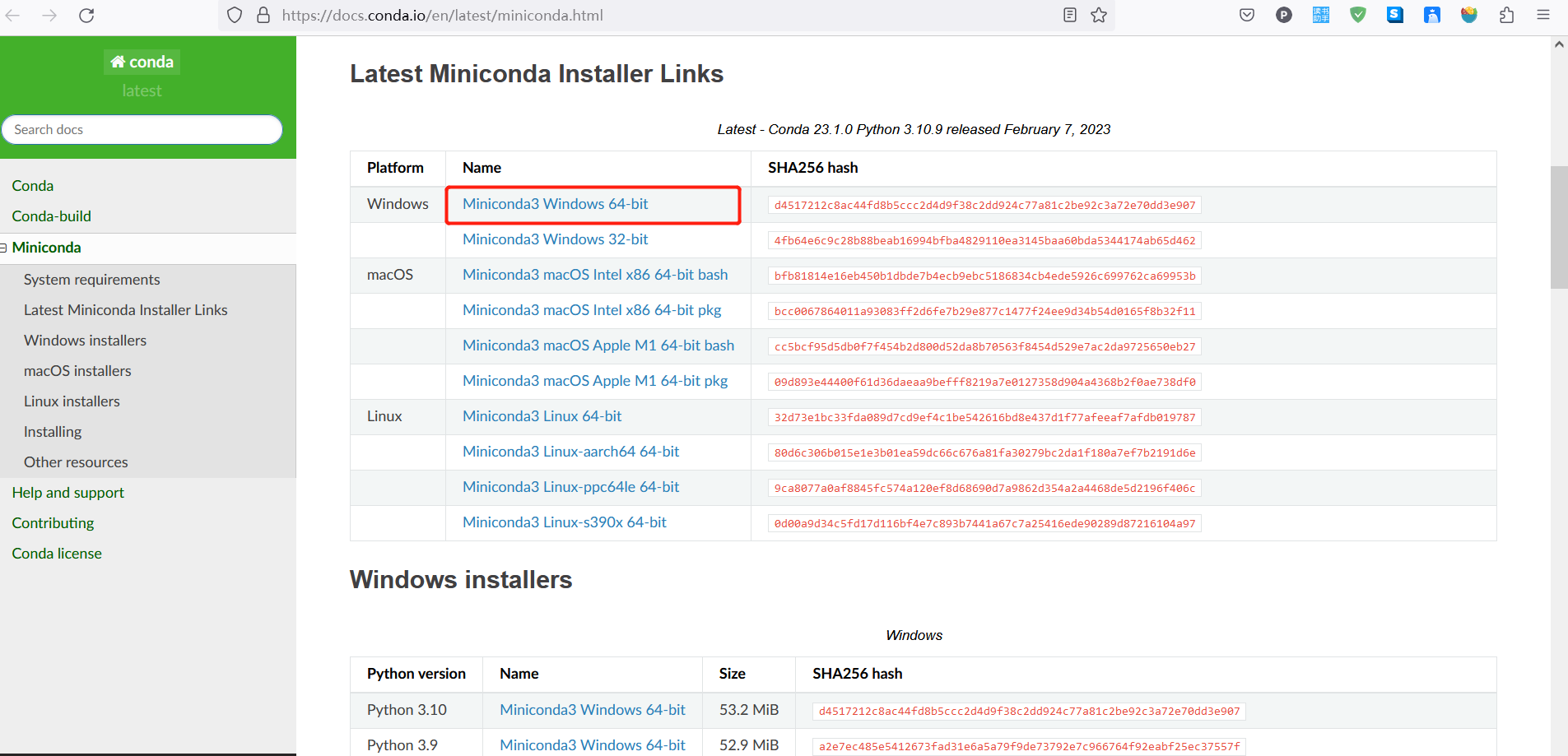Jump to Latest Miniconda Installer Links
Screen dimensions: 1568x756
pos(126,310)
